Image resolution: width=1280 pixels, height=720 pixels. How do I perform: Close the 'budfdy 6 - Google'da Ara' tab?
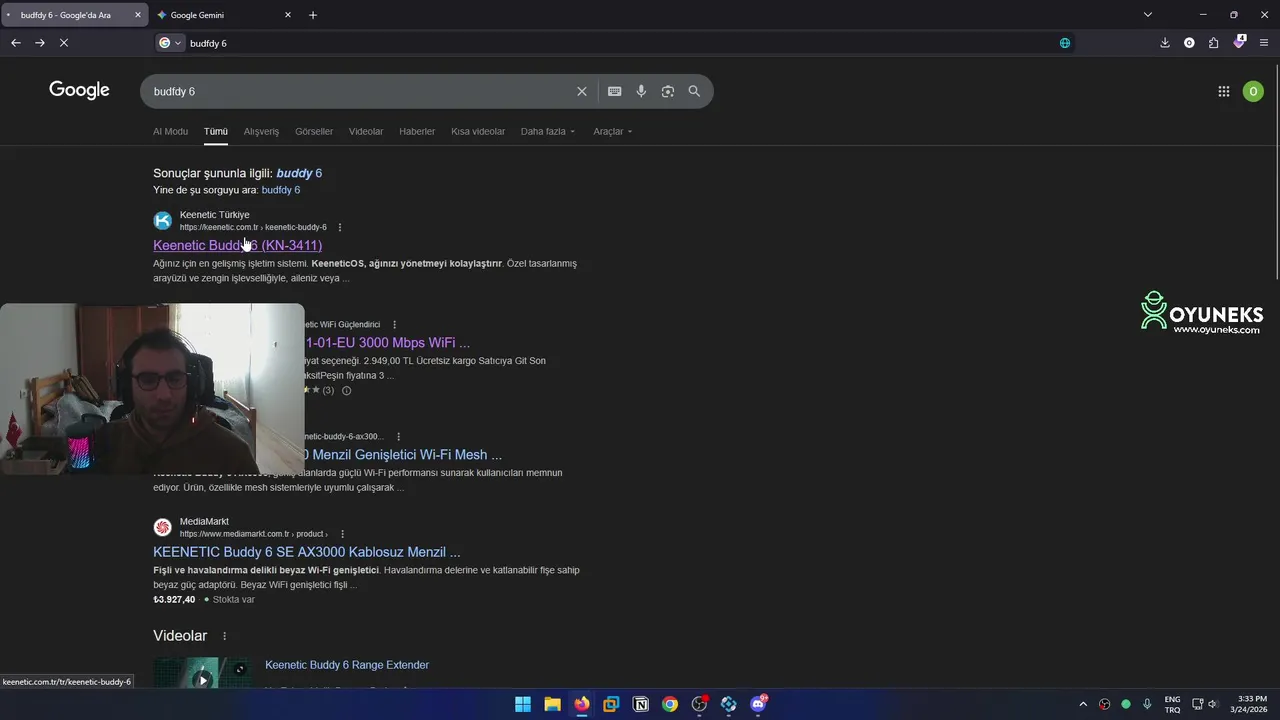pos(138,15)
